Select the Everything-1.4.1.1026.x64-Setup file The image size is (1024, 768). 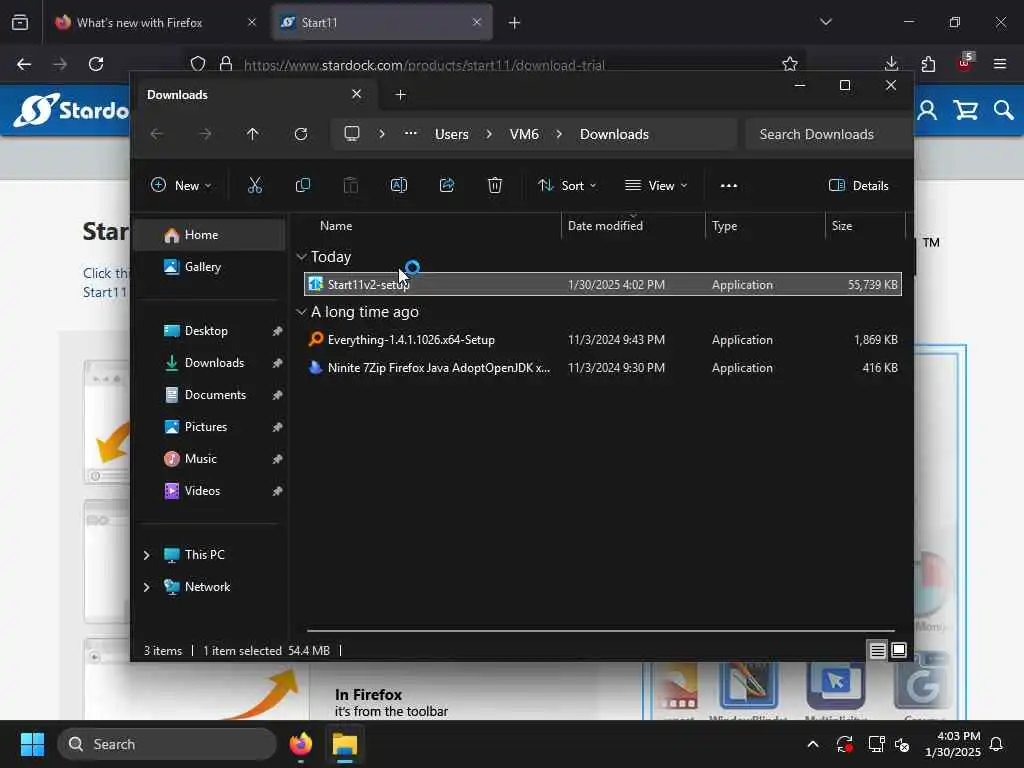tap(603, 340)
